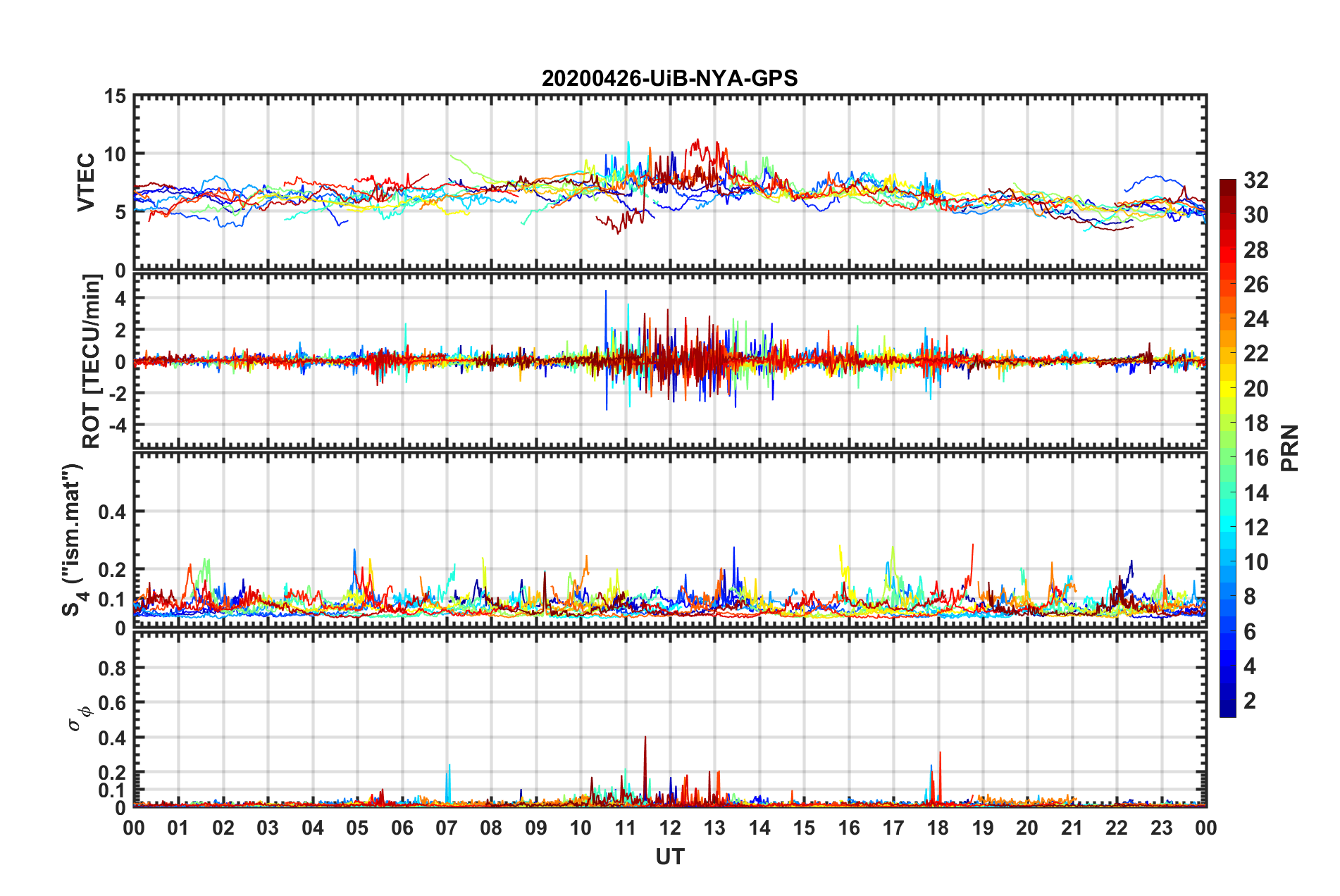1340x896 pixels.
Task: Click x-axis hour label 21
Action: tap(1072, 828)
